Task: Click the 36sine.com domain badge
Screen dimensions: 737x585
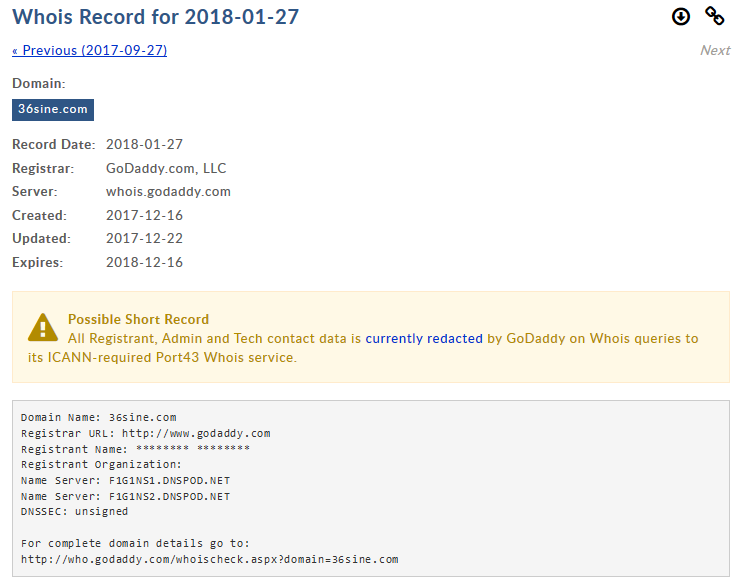Action: click(53, 109)
